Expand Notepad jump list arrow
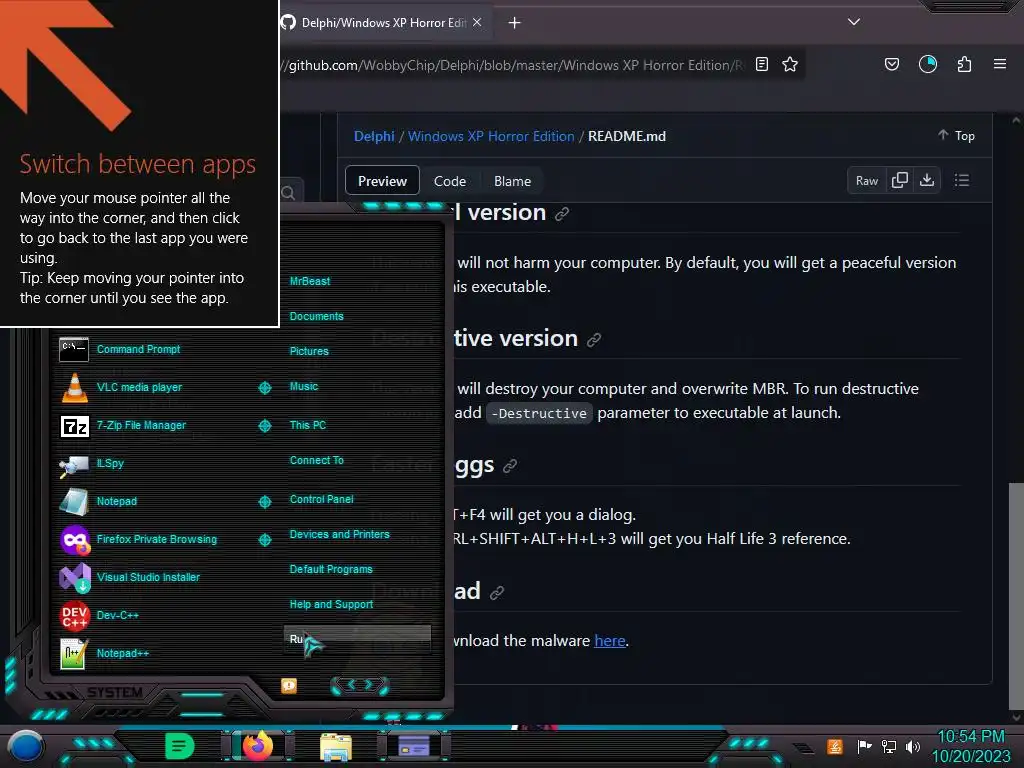The image size is (1024, 768). pyautogui.click(x=264, y=502)
